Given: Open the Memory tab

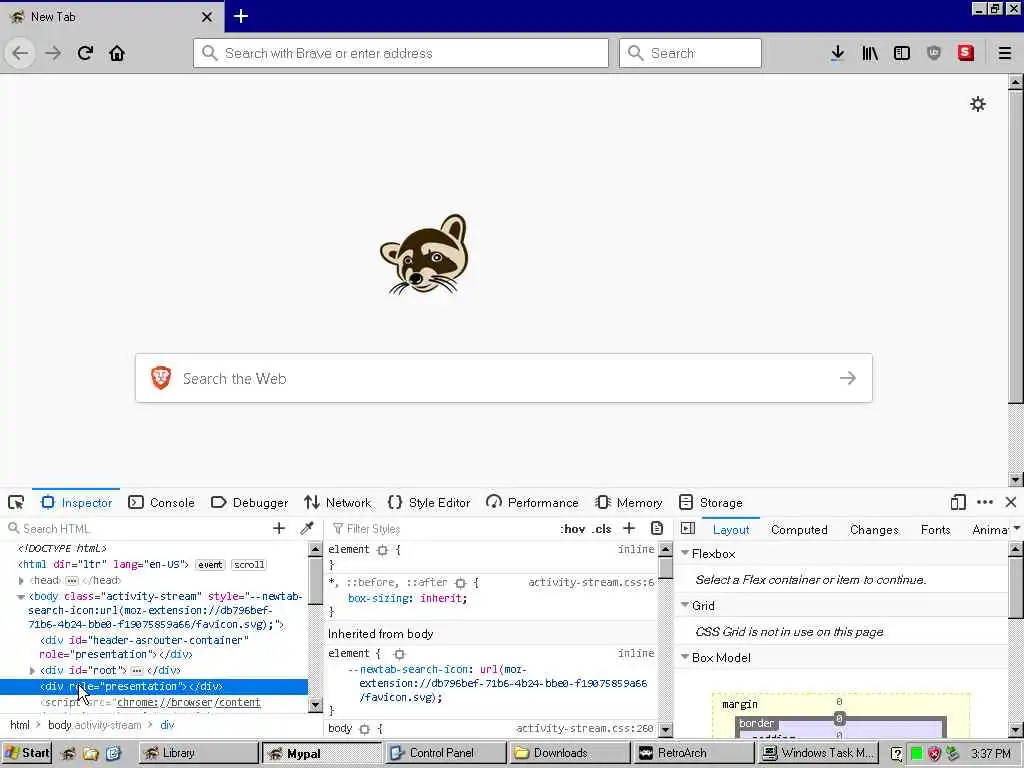Looking at the screenshot, I should (x=629, y=502).
